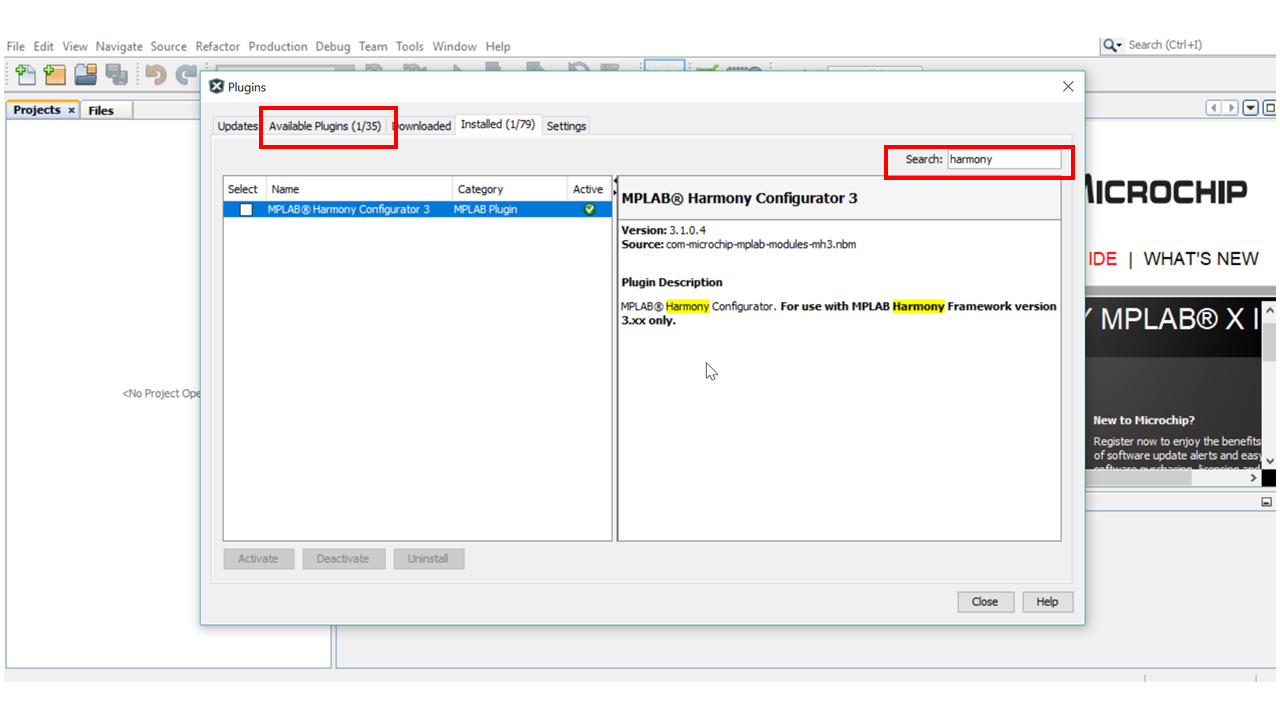Switch to the Available Plugins tab

325,126
